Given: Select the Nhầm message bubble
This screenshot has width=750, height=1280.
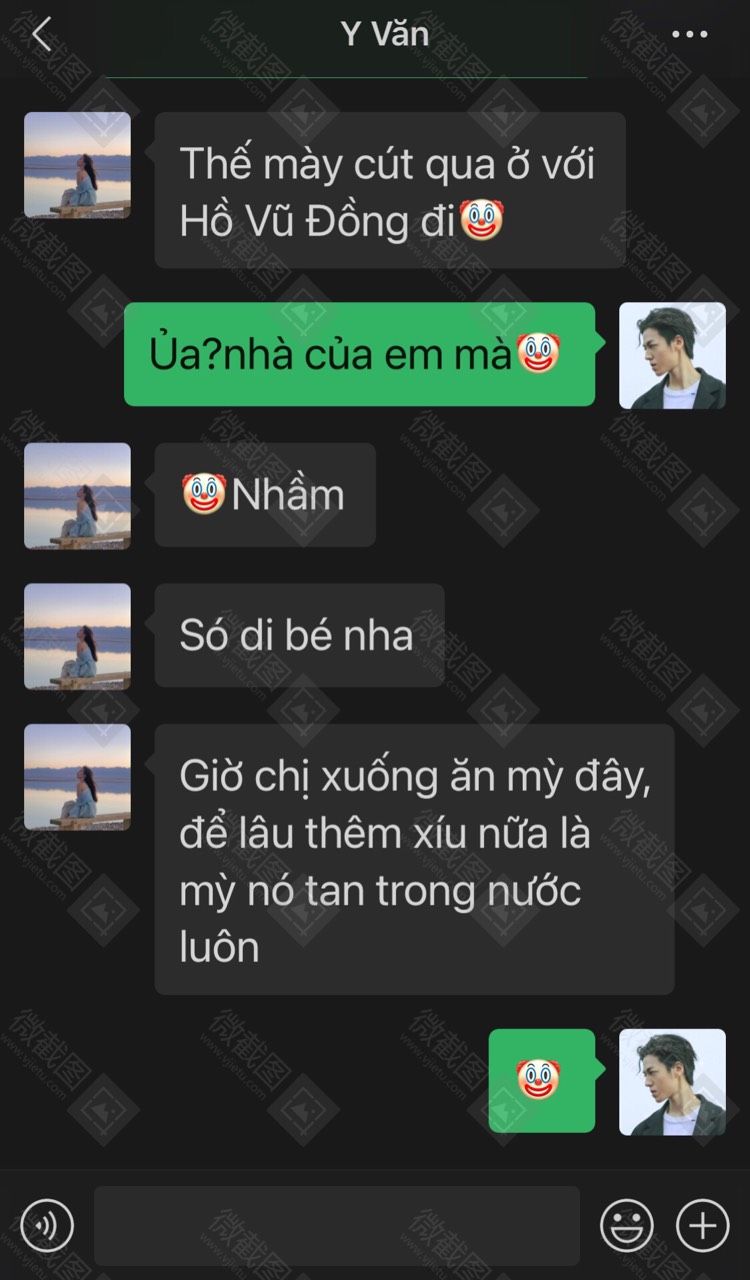Looking at the screenshot, I should pyautogui.click(x=265, y=495).
